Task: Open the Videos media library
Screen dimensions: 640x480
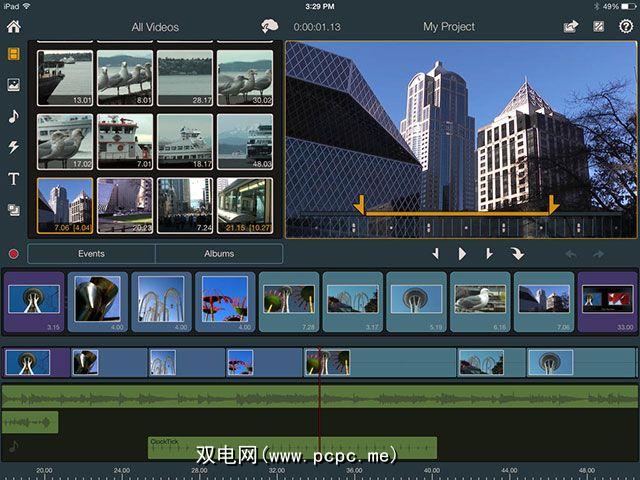Action: pyautogui.click(x=14, y=54)
